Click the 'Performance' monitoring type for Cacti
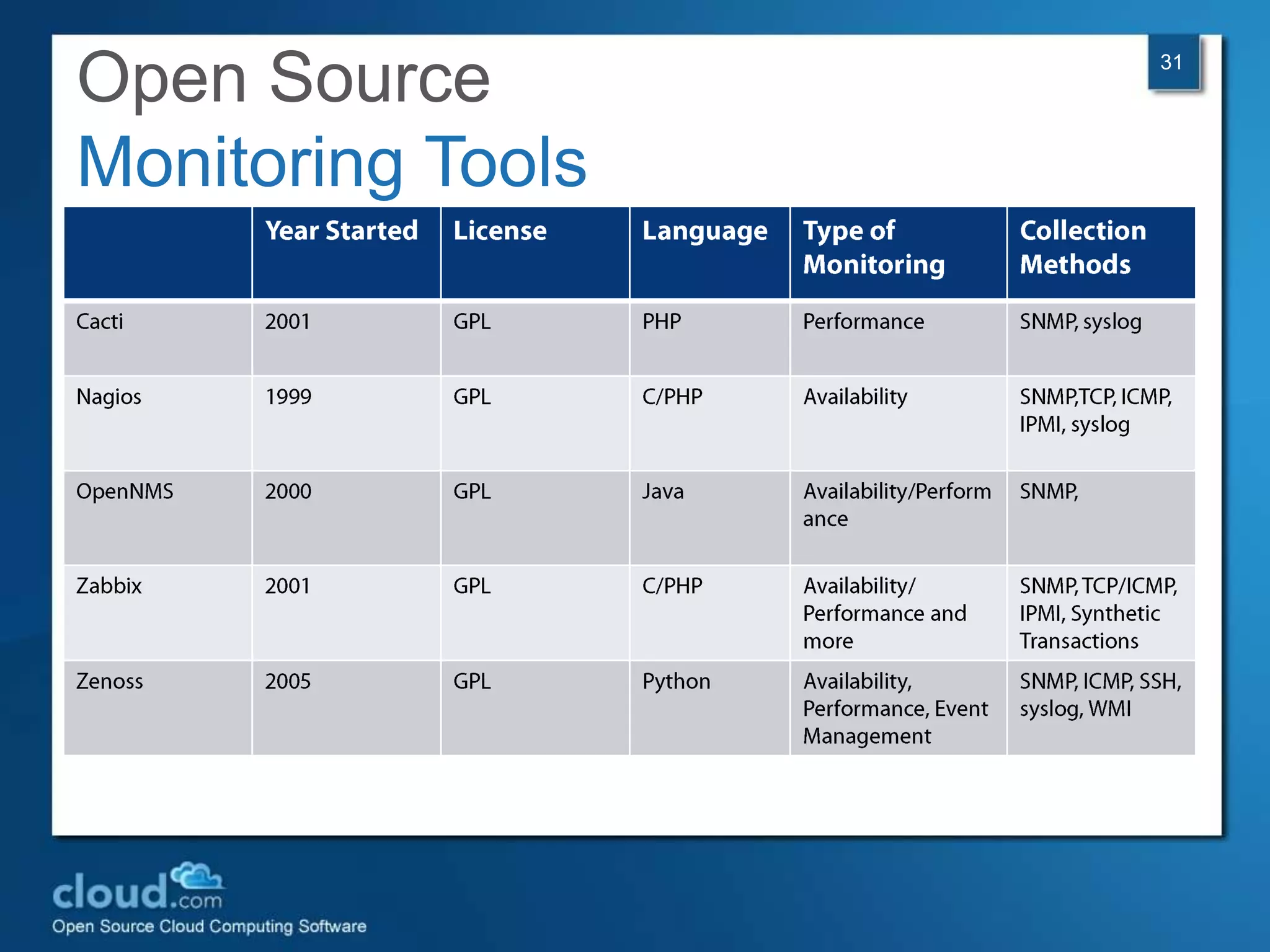The height and width of the screenshot is (952, 1270). pyautogui.click(x=899, y=338)
